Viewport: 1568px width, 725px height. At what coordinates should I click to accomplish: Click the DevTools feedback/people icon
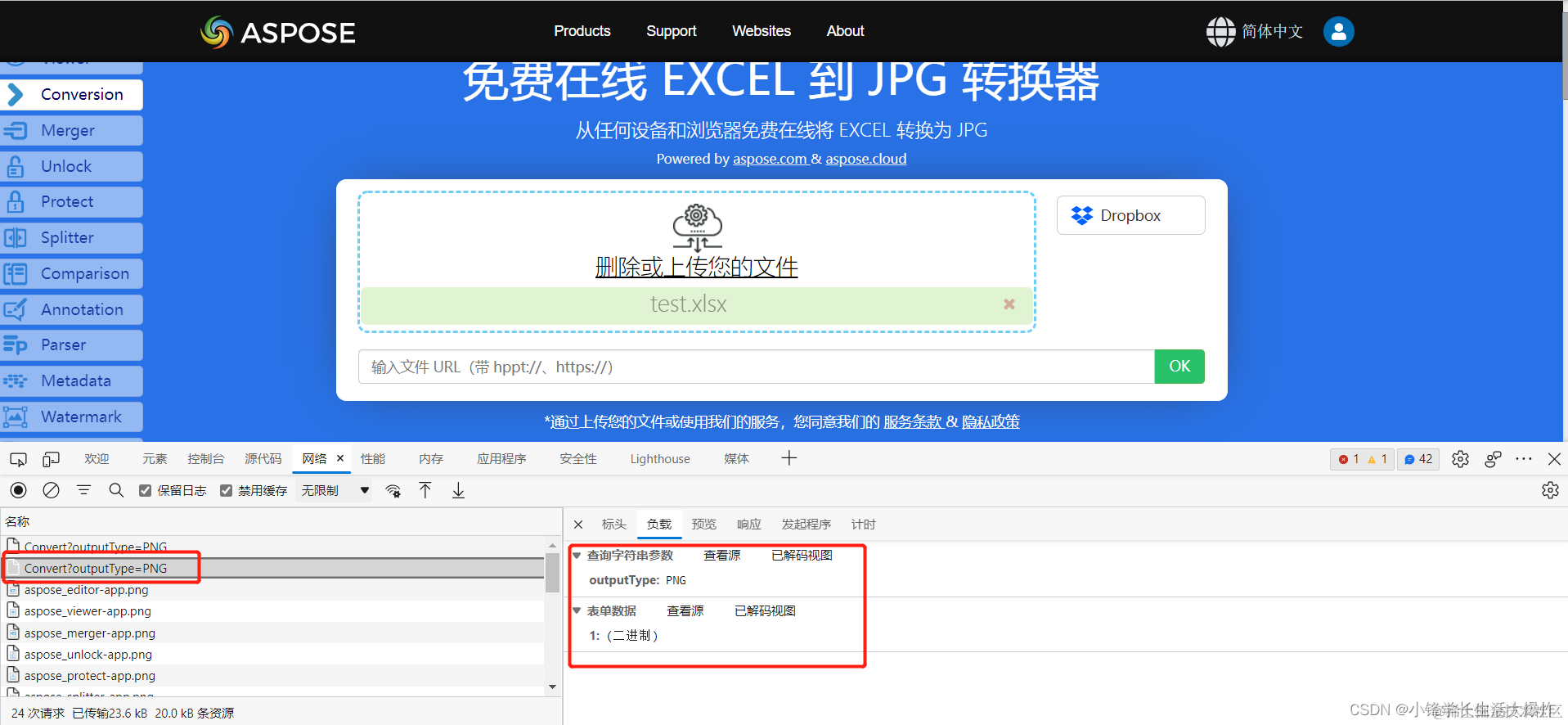pyautogui.click(x=1493, y=459)
